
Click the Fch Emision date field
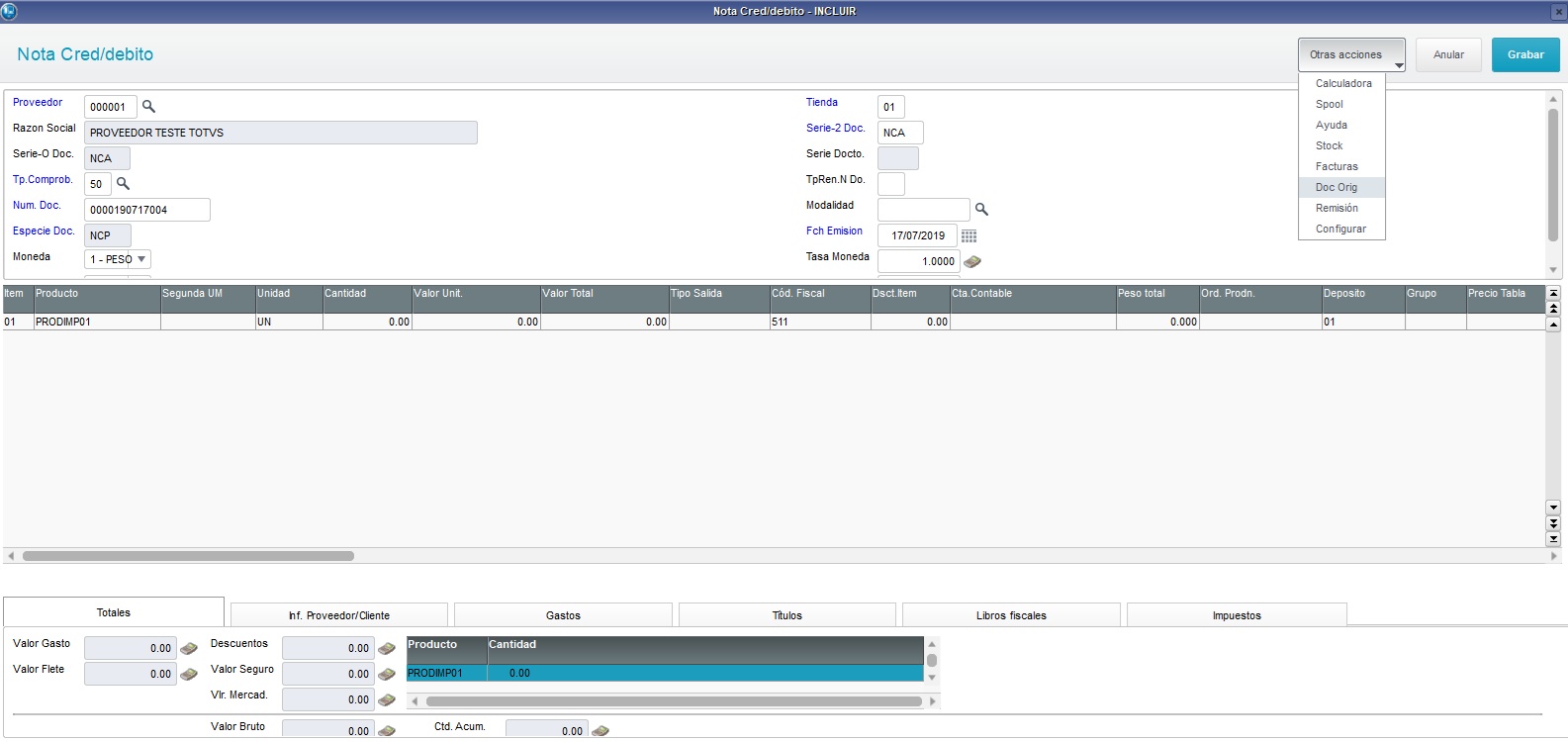point(917,235)
